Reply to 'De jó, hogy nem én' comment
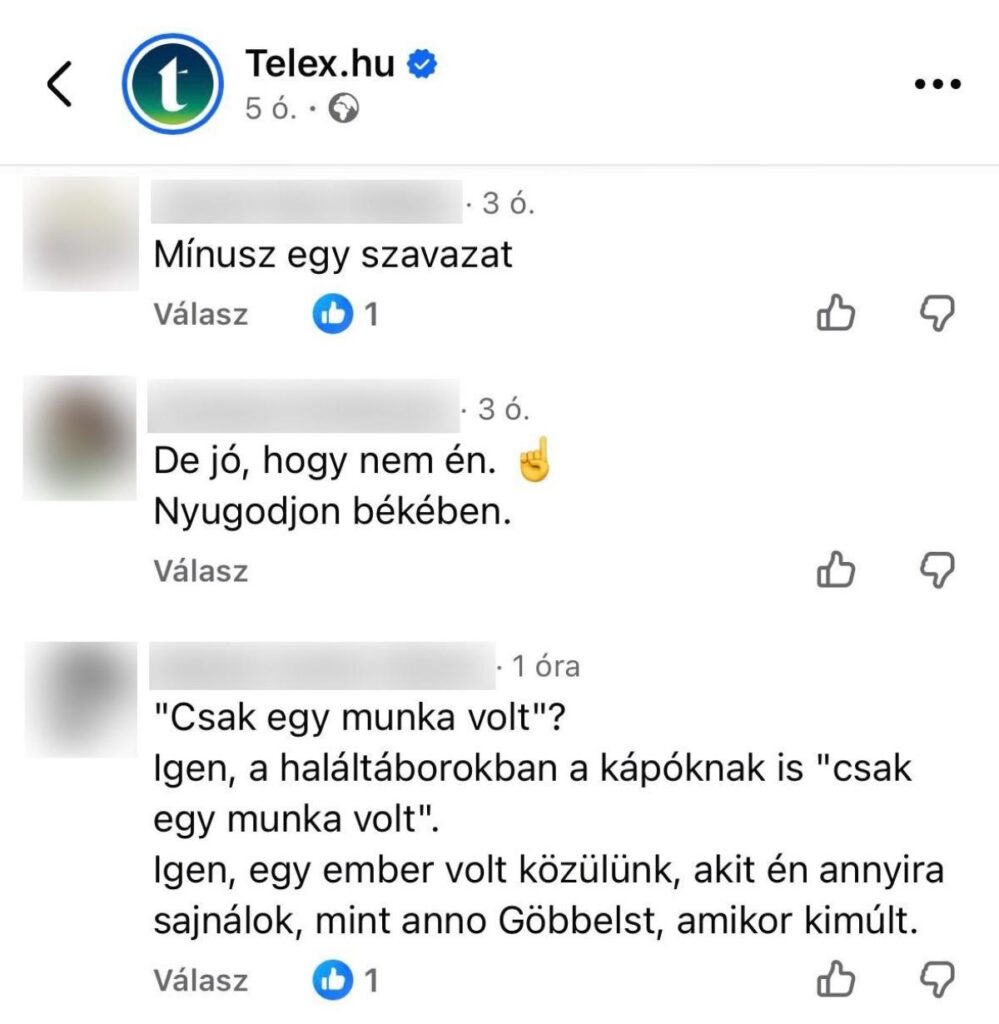 200,571
